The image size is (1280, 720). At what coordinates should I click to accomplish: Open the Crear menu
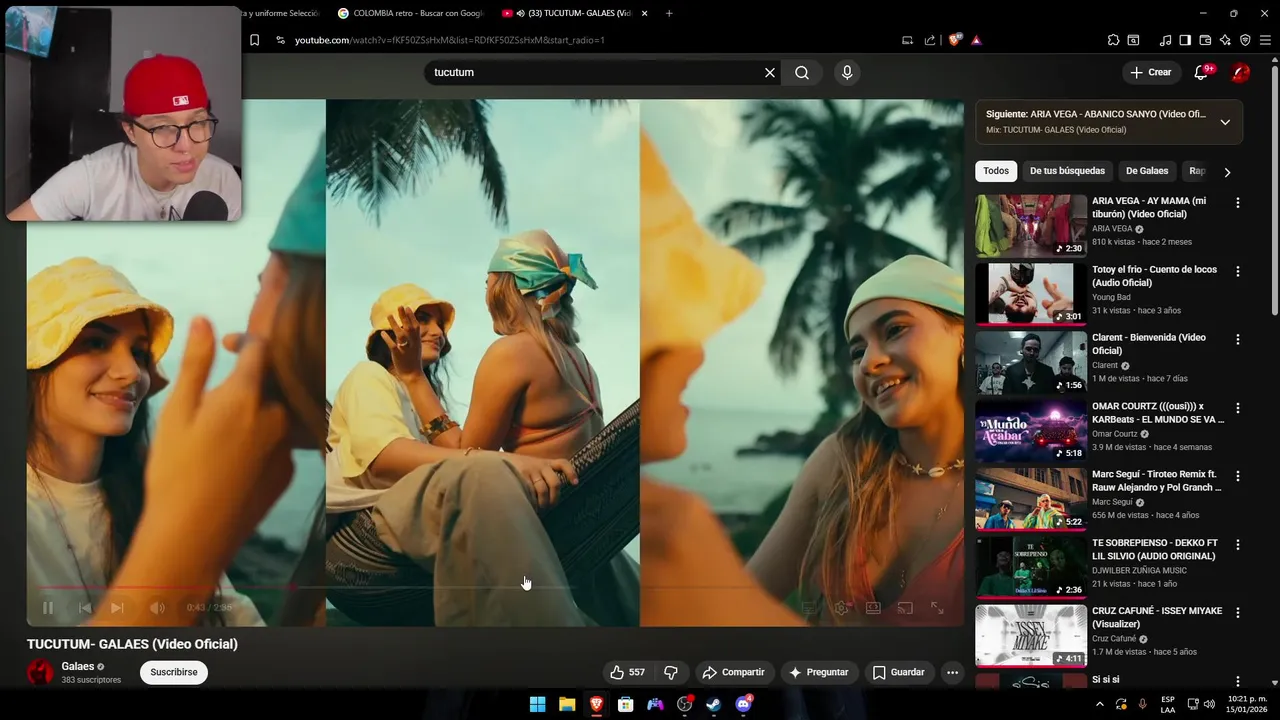pos(1151,72)
